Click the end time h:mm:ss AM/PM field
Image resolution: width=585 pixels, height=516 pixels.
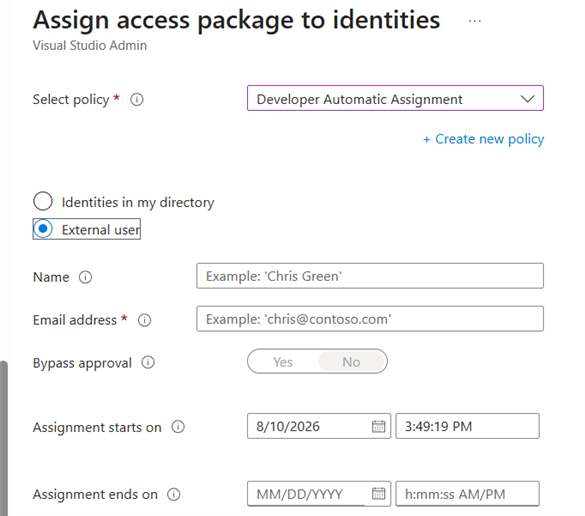pos(467,494)
